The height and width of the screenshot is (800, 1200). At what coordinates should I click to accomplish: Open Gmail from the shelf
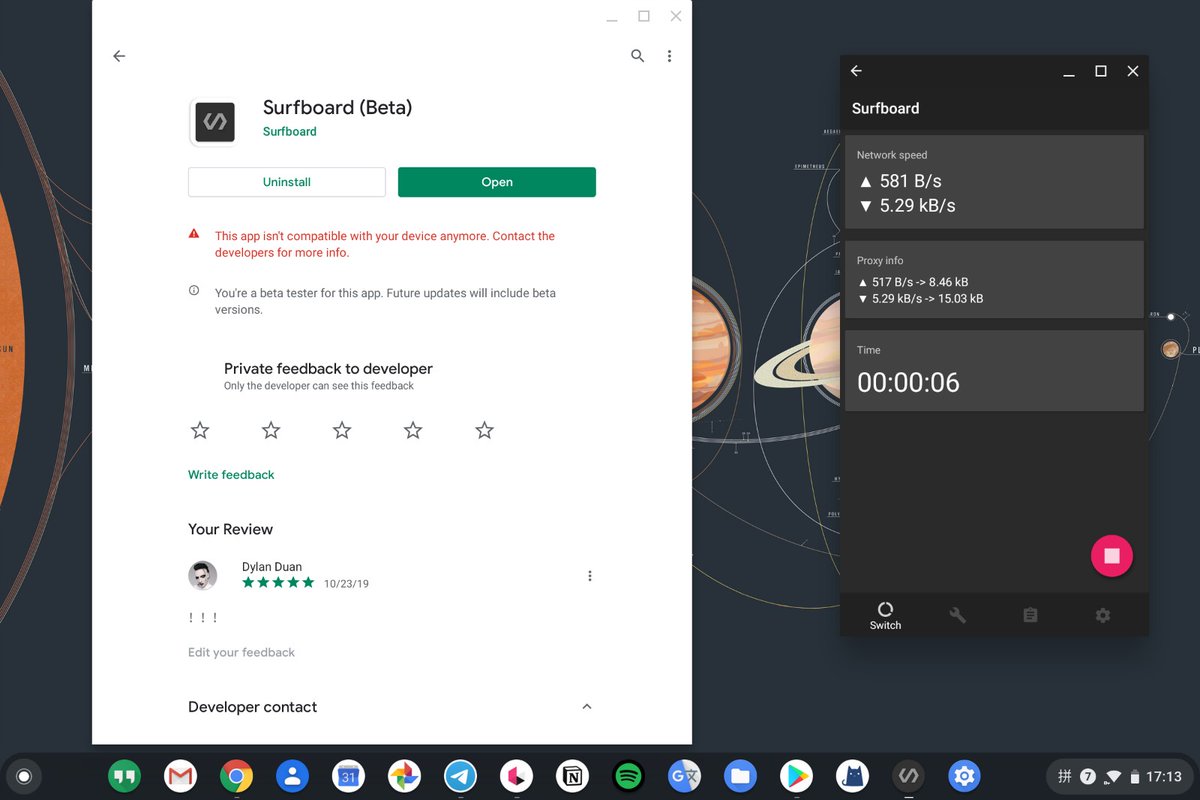pos(180,776)
